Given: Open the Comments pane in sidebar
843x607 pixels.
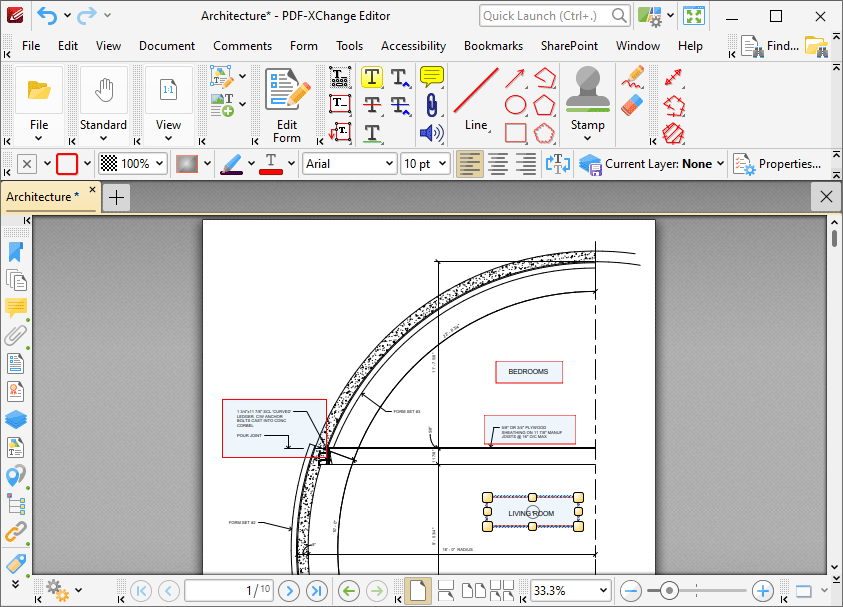Looking at the screenshot, I should tap(16, 308).
